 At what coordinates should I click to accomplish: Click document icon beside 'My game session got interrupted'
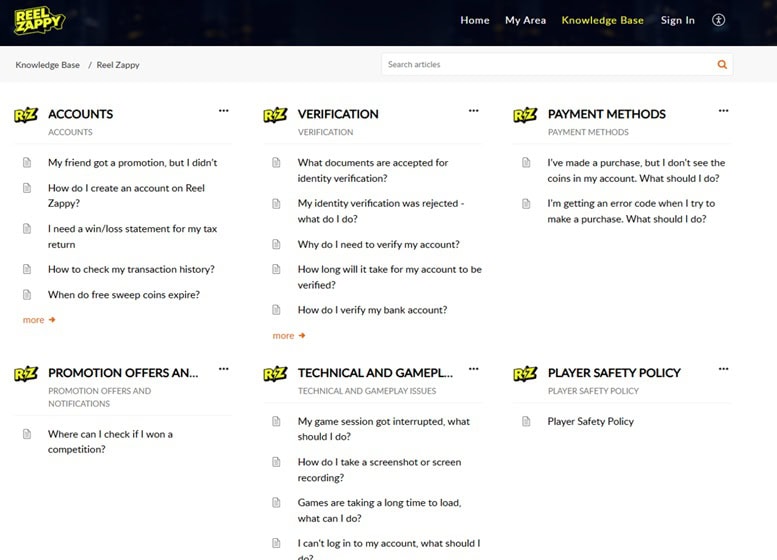[x=276, y=421]
